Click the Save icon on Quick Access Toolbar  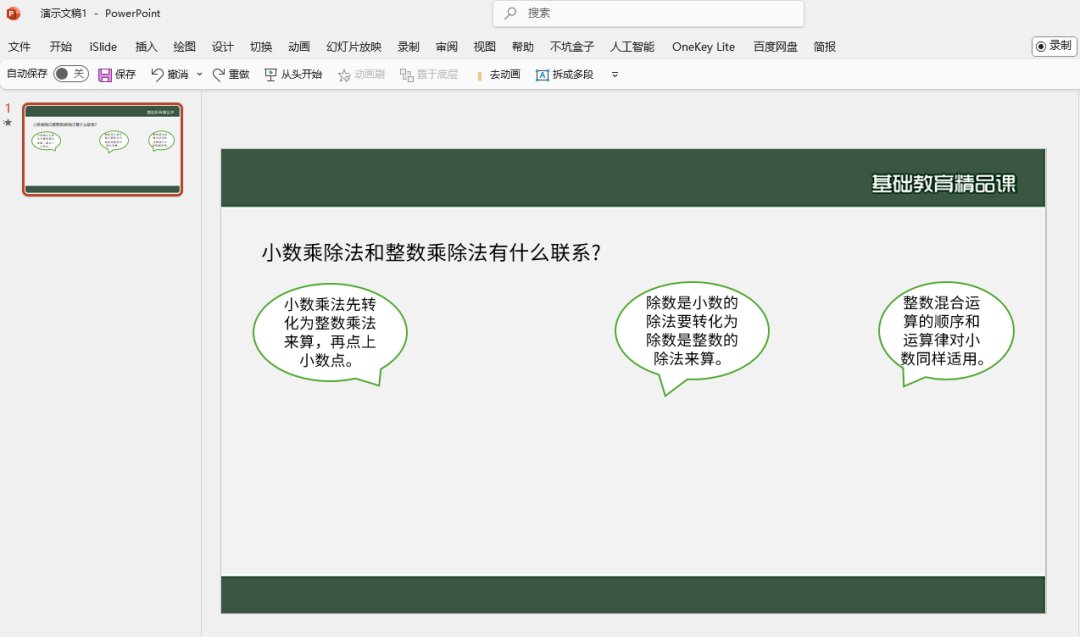click(104, 74)
